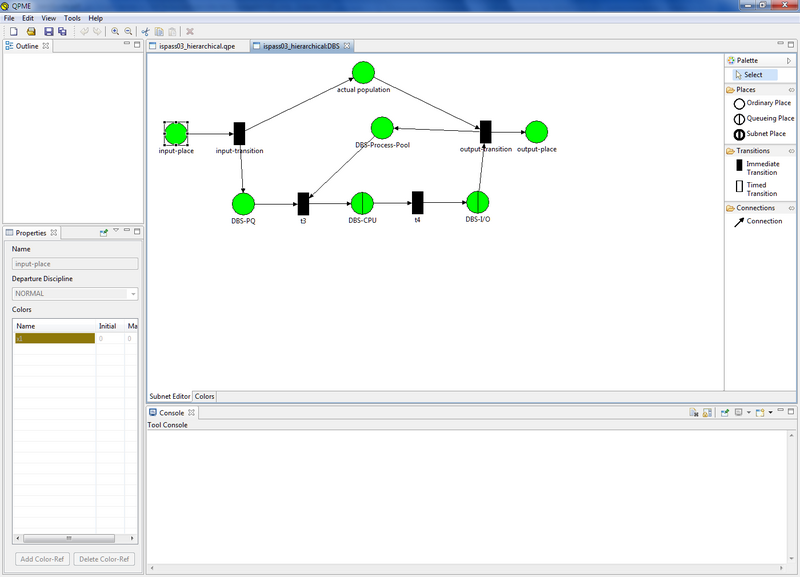
Task: Click the Add Color-Ref button
Action: pos(43,559)
